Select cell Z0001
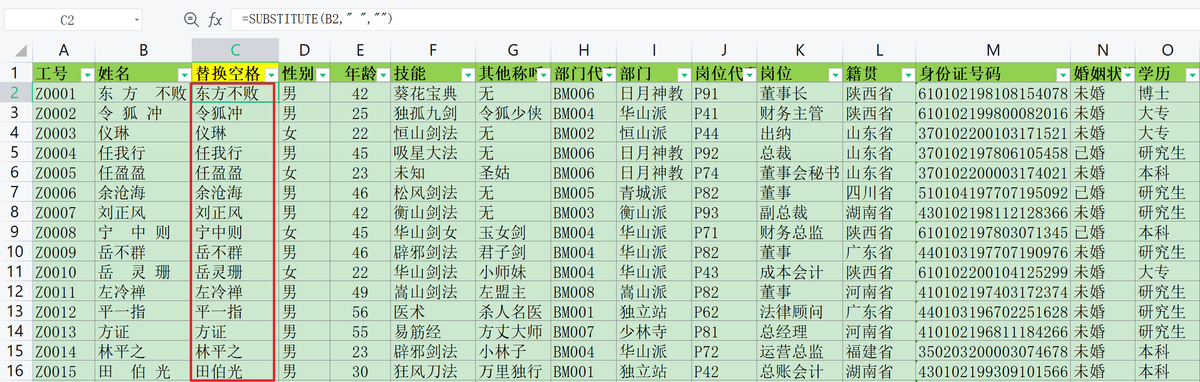 64,94
